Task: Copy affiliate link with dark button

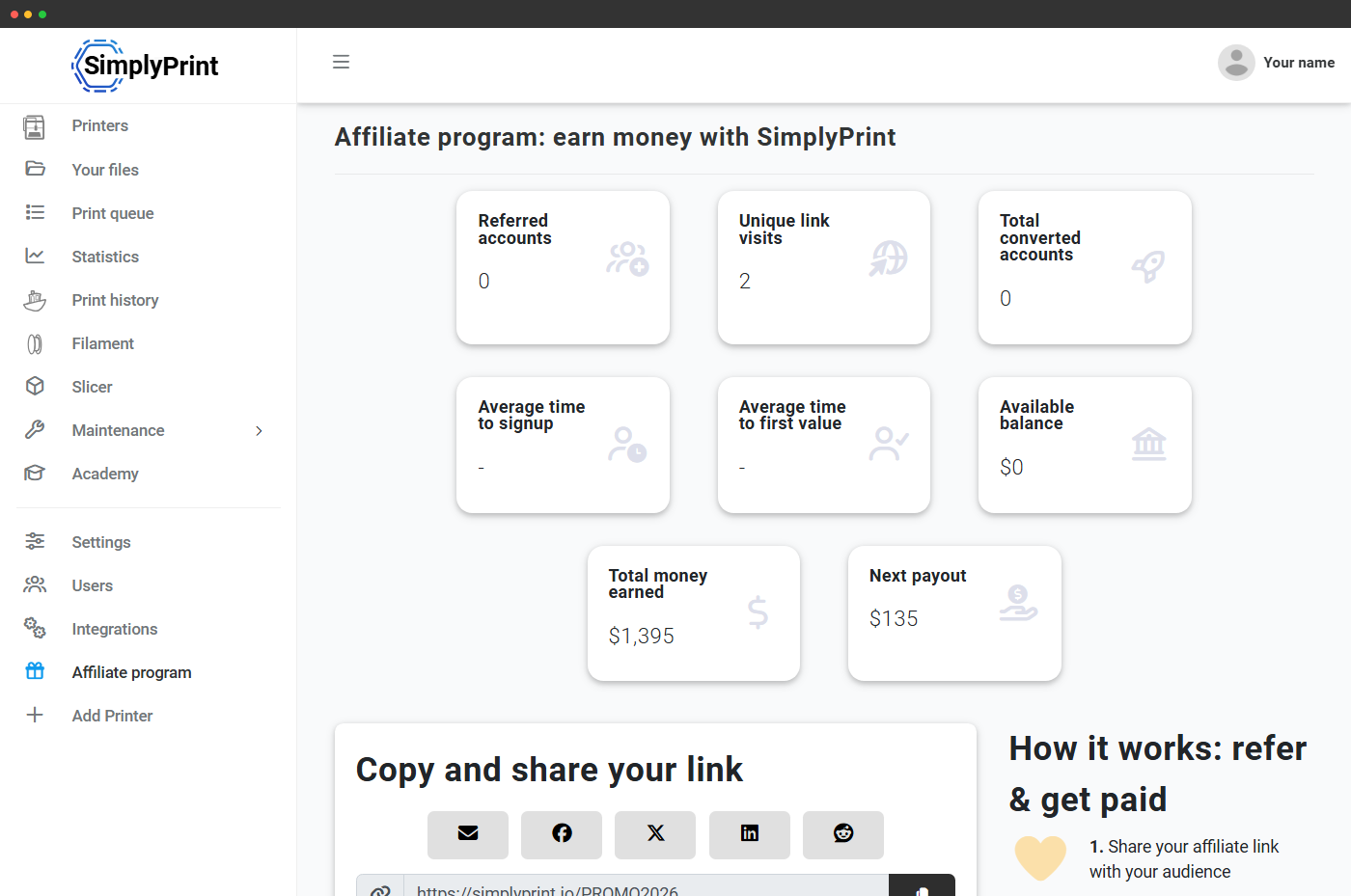Action: coord(922,887)
